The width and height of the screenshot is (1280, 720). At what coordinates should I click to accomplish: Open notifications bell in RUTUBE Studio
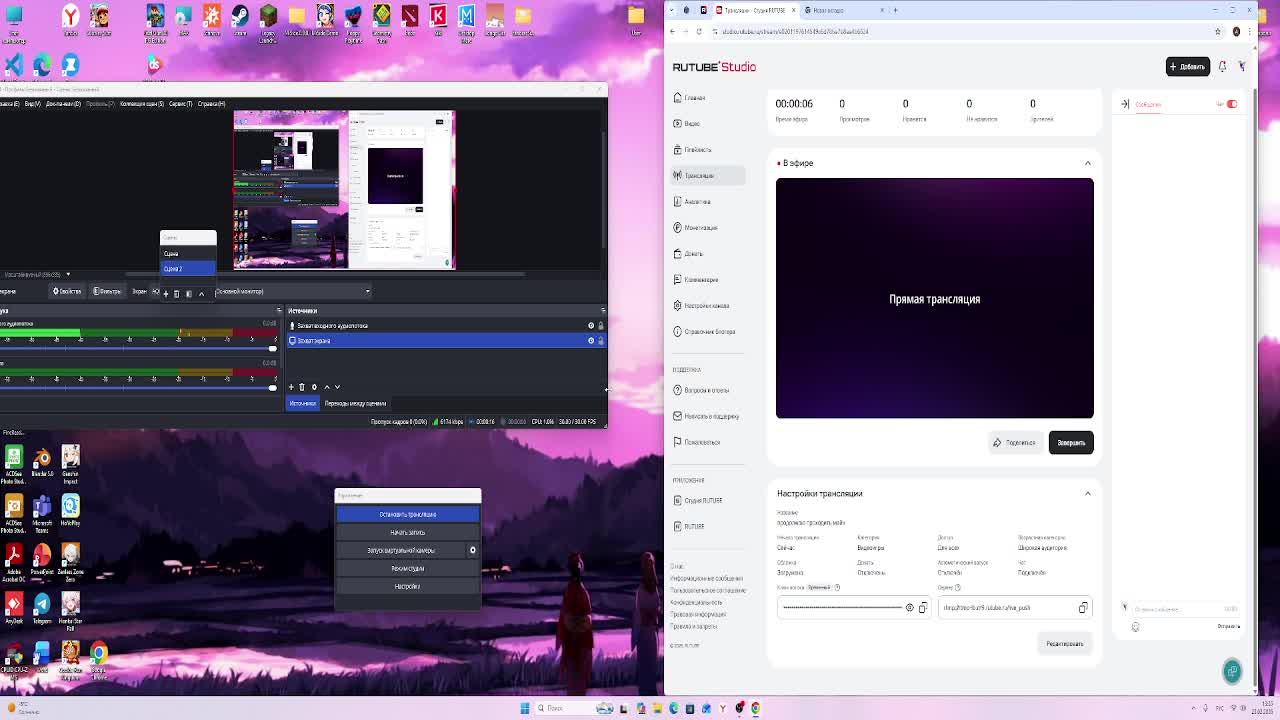(x=1222, y=66)
